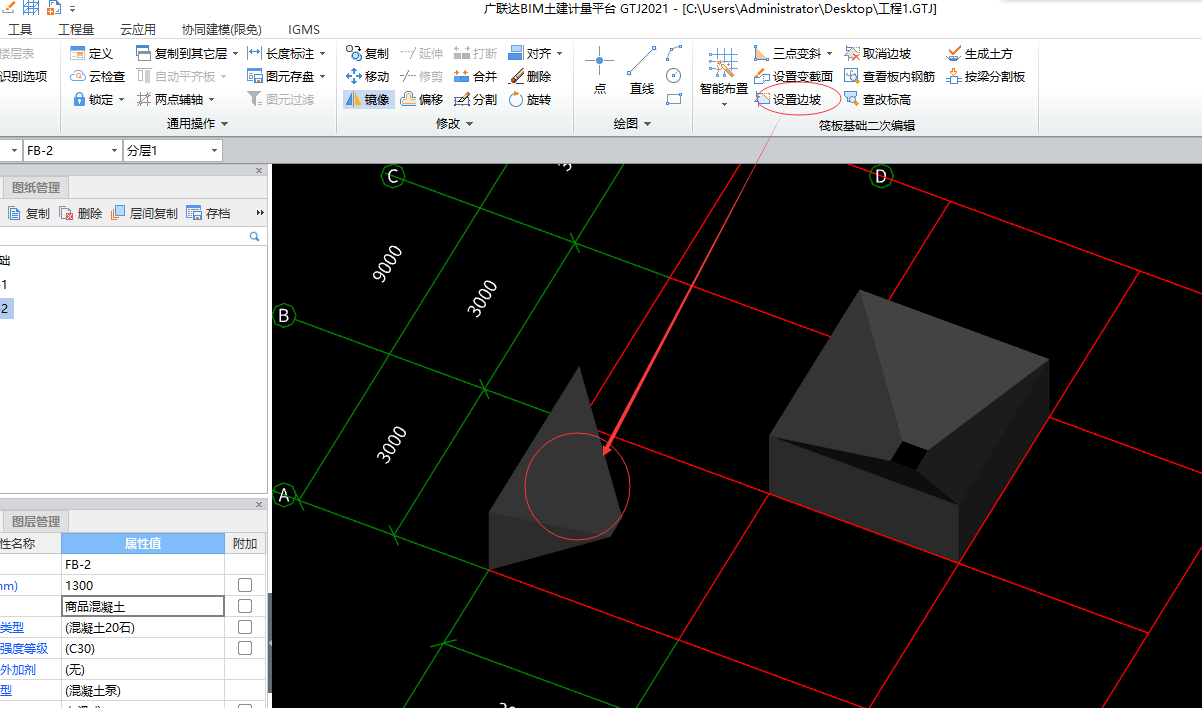
Task: Click the 商品混凝土 property value field
Action: (143, 606)
